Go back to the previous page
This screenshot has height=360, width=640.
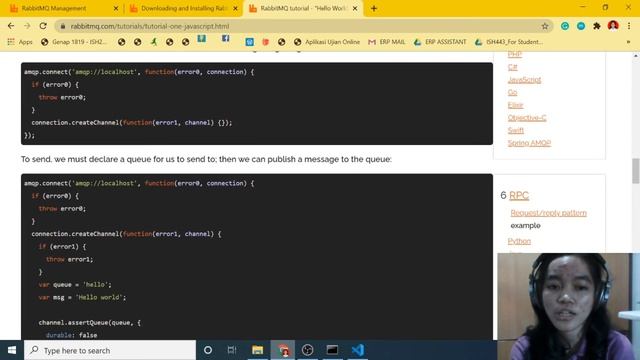[x=11, y=26]
